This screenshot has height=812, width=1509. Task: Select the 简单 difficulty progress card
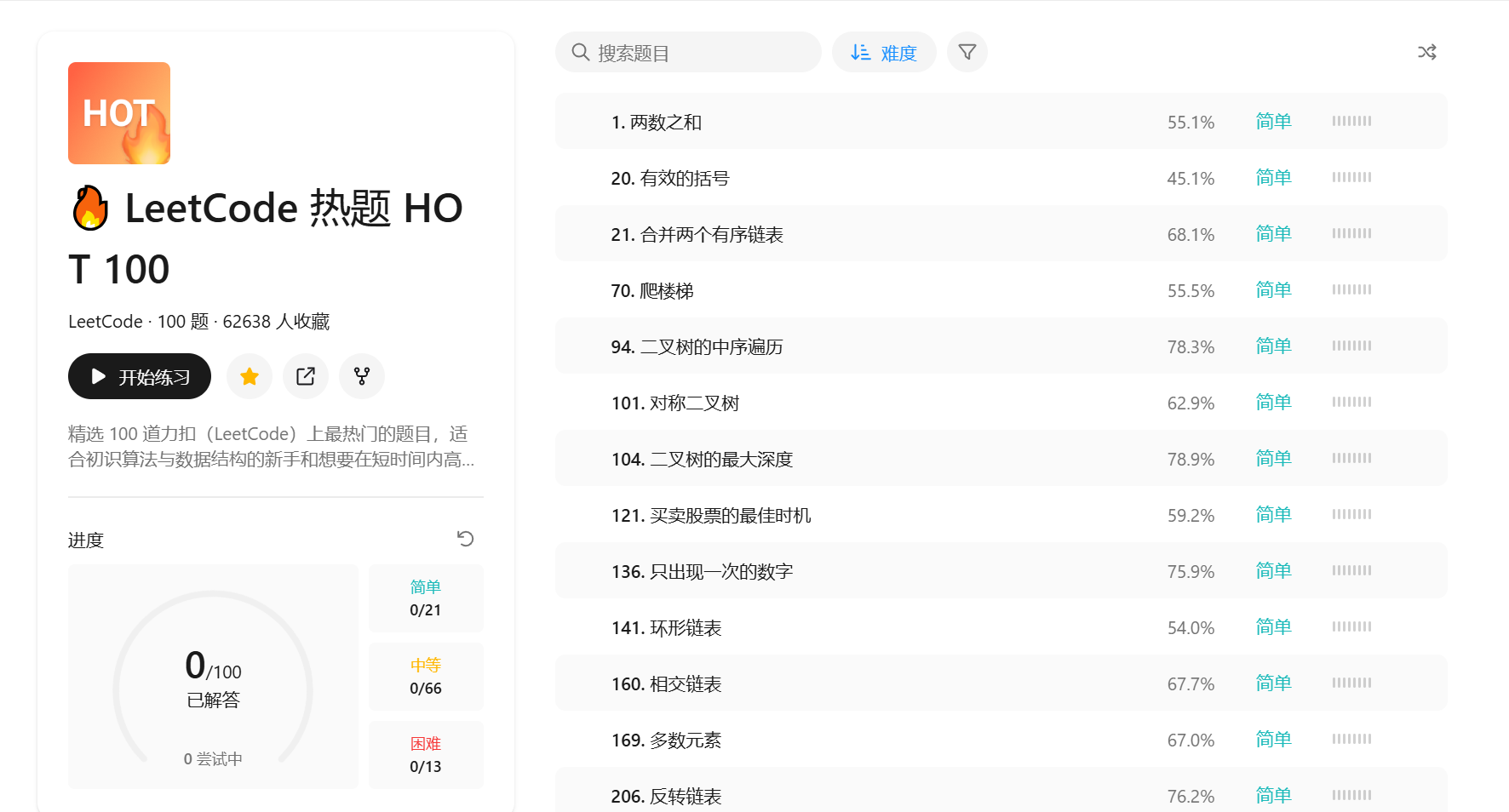[426, 598]
